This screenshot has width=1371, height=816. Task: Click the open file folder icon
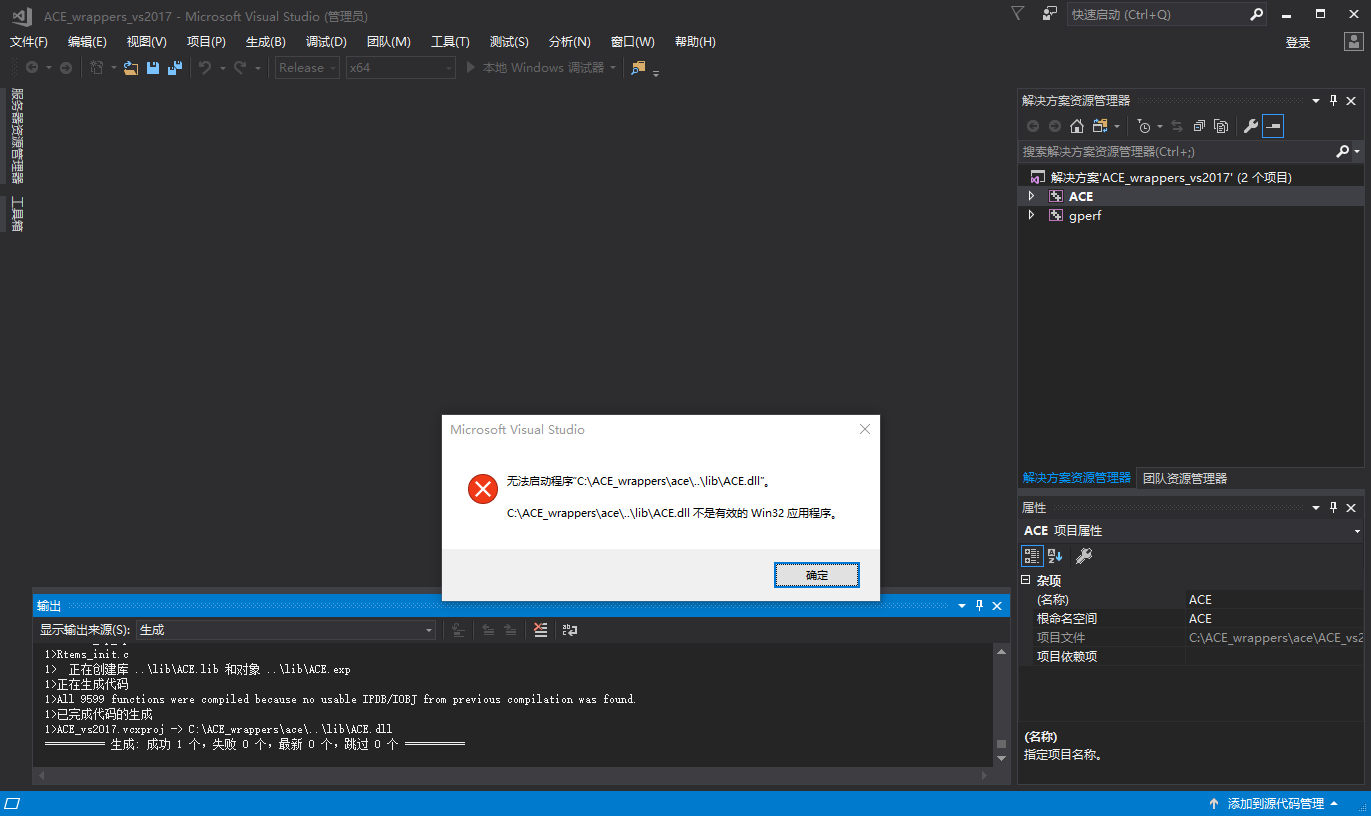131,68
